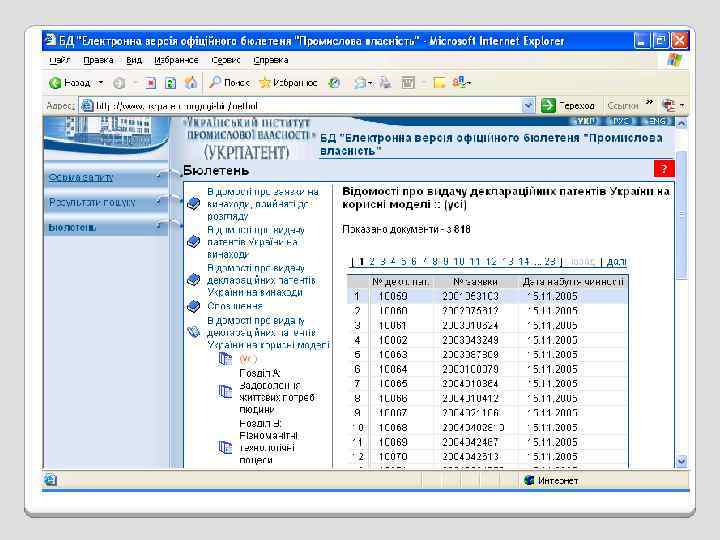
Task: Click the УКРПАТЕНТ institute logo header
Action: [247, 138]
